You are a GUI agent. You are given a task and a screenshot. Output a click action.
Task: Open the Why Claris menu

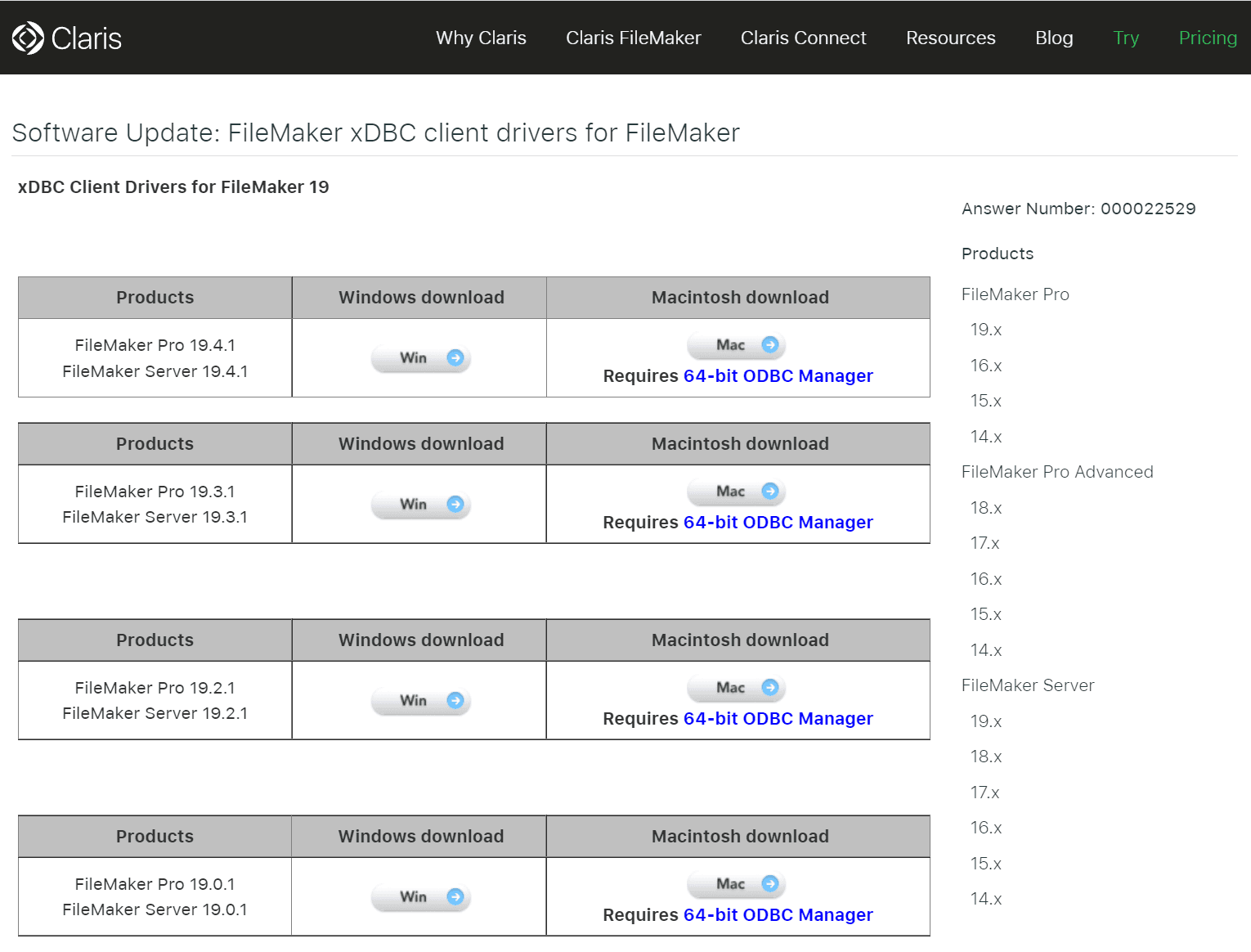tap(481, 38)
